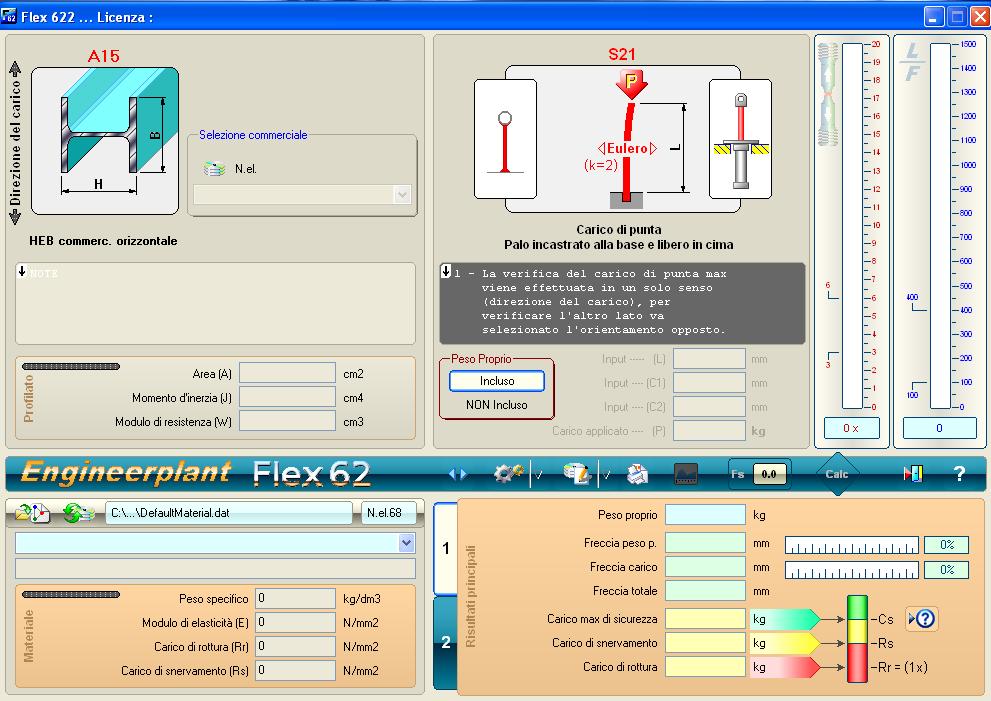This screenshot has width=991, height=701.
Task: Select NON Incluso self-weight option
Action: point(496,405)
